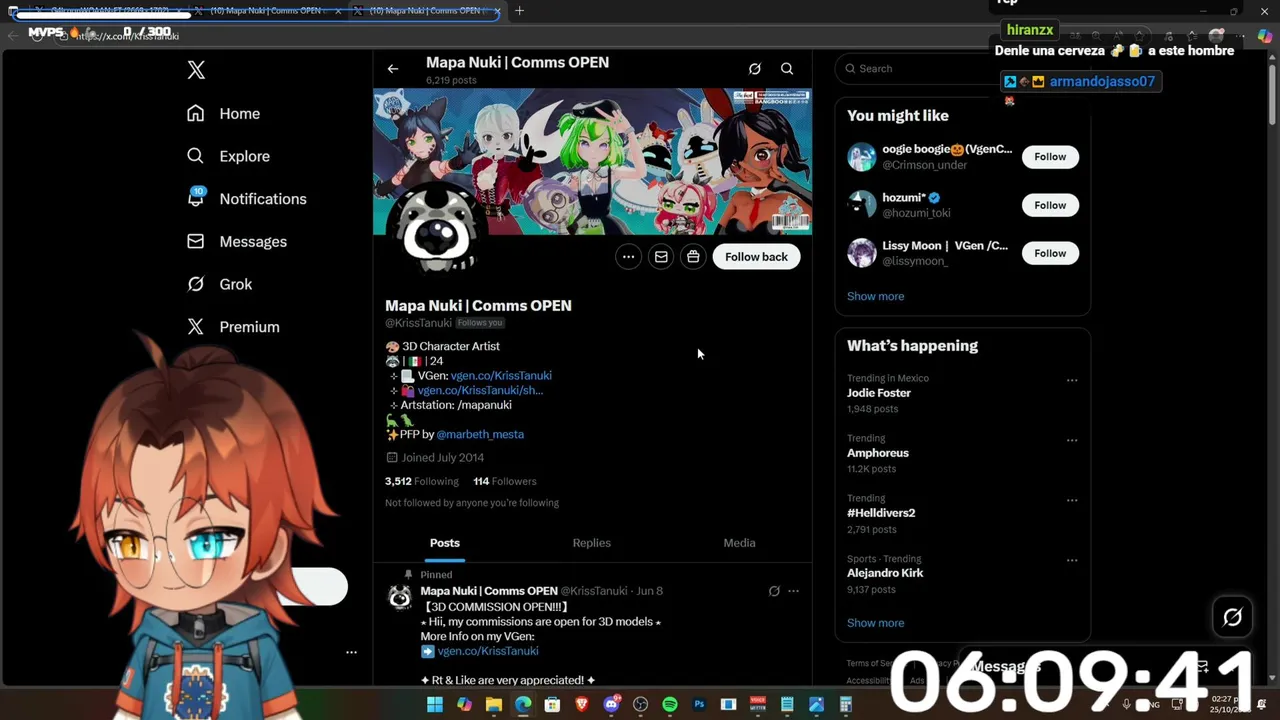Open Grok profile summary icon in header
The width and height of the screenshot is (1280, 720).
coord(755,69)
